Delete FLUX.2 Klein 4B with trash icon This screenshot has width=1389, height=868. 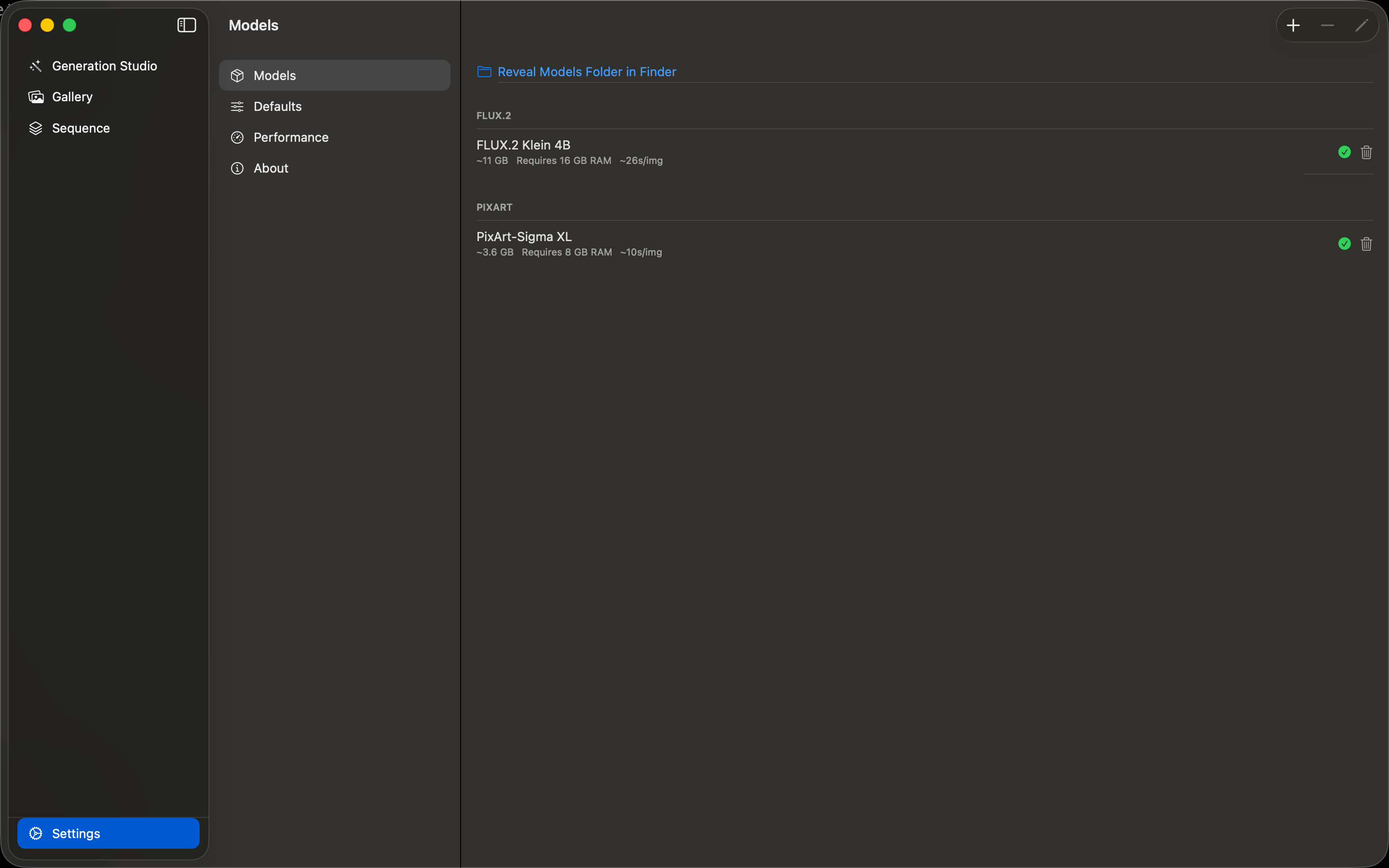pyautogui.click(x=1366, y=152)
